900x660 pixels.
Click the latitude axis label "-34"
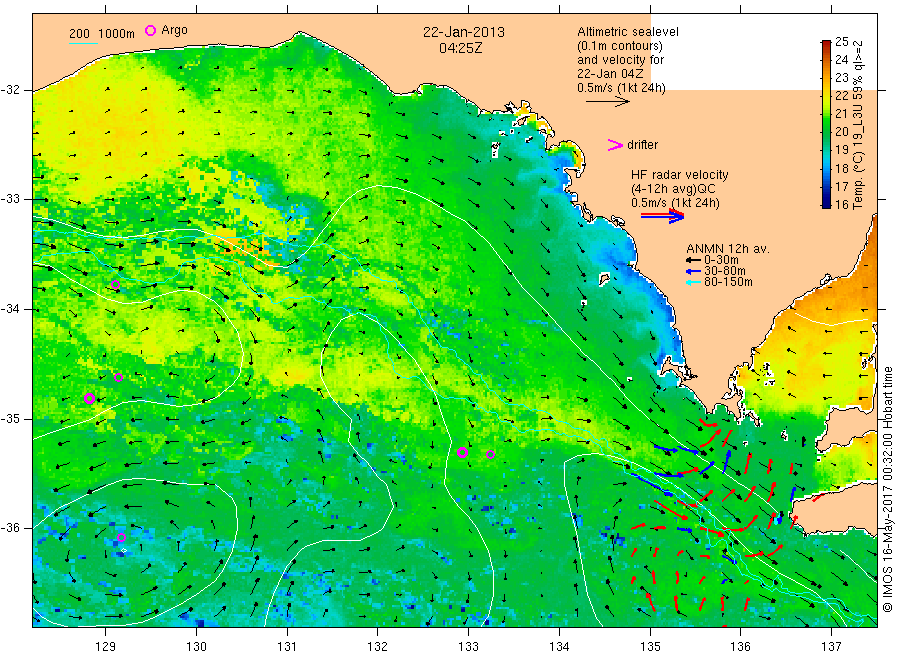click(10, 309)
